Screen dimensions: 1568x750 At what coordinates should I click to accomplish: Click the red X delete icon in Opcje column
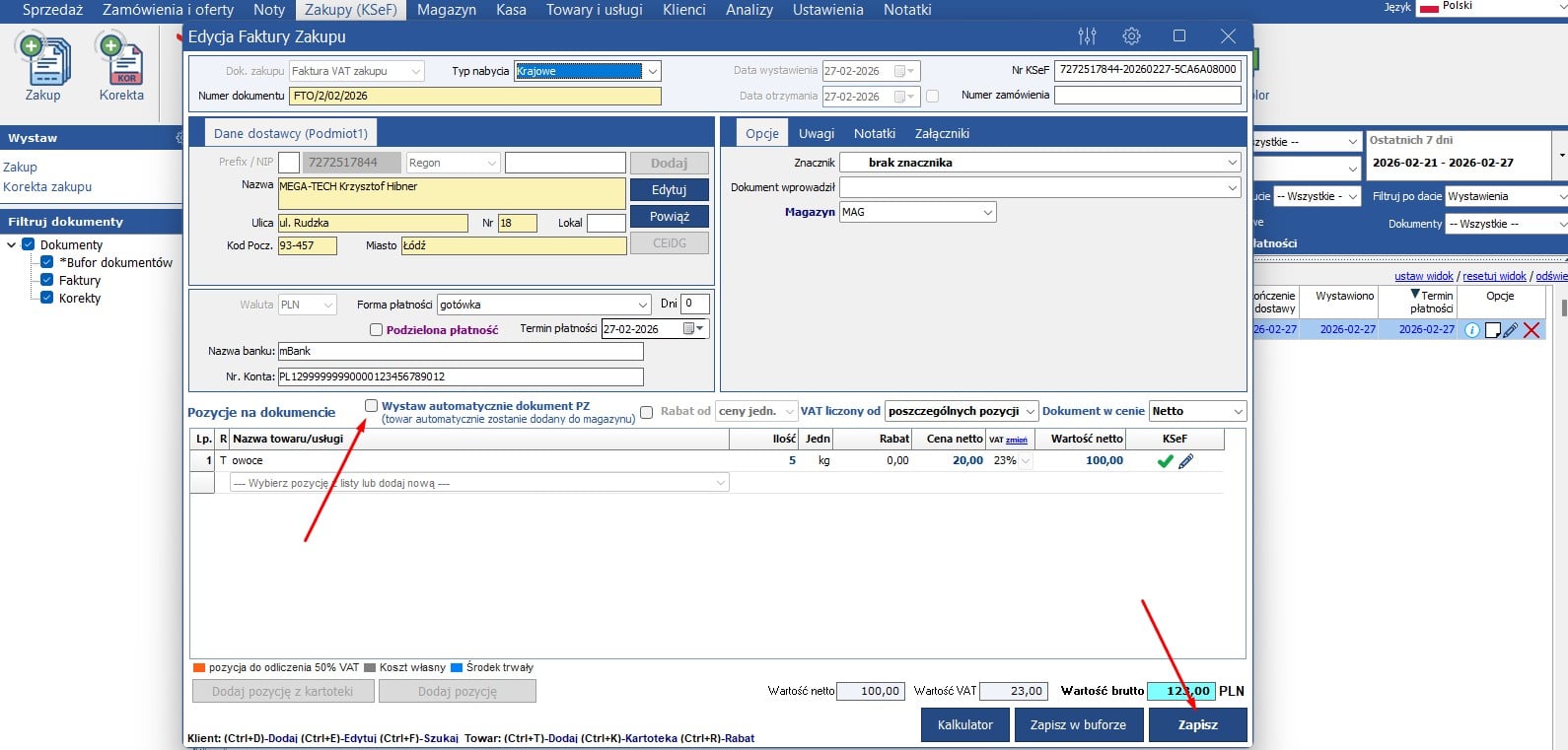point(1532,330)
